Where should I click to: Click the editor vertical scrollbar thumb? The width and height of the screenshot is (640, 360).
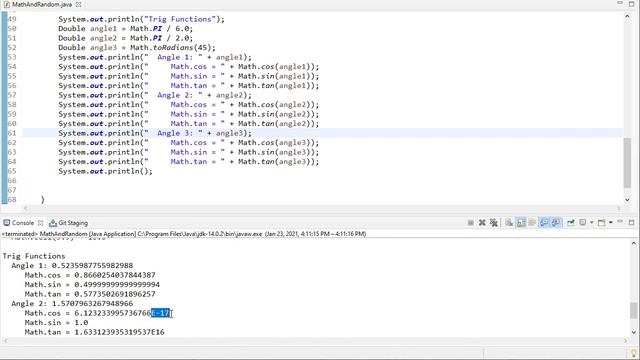point(627,163)
